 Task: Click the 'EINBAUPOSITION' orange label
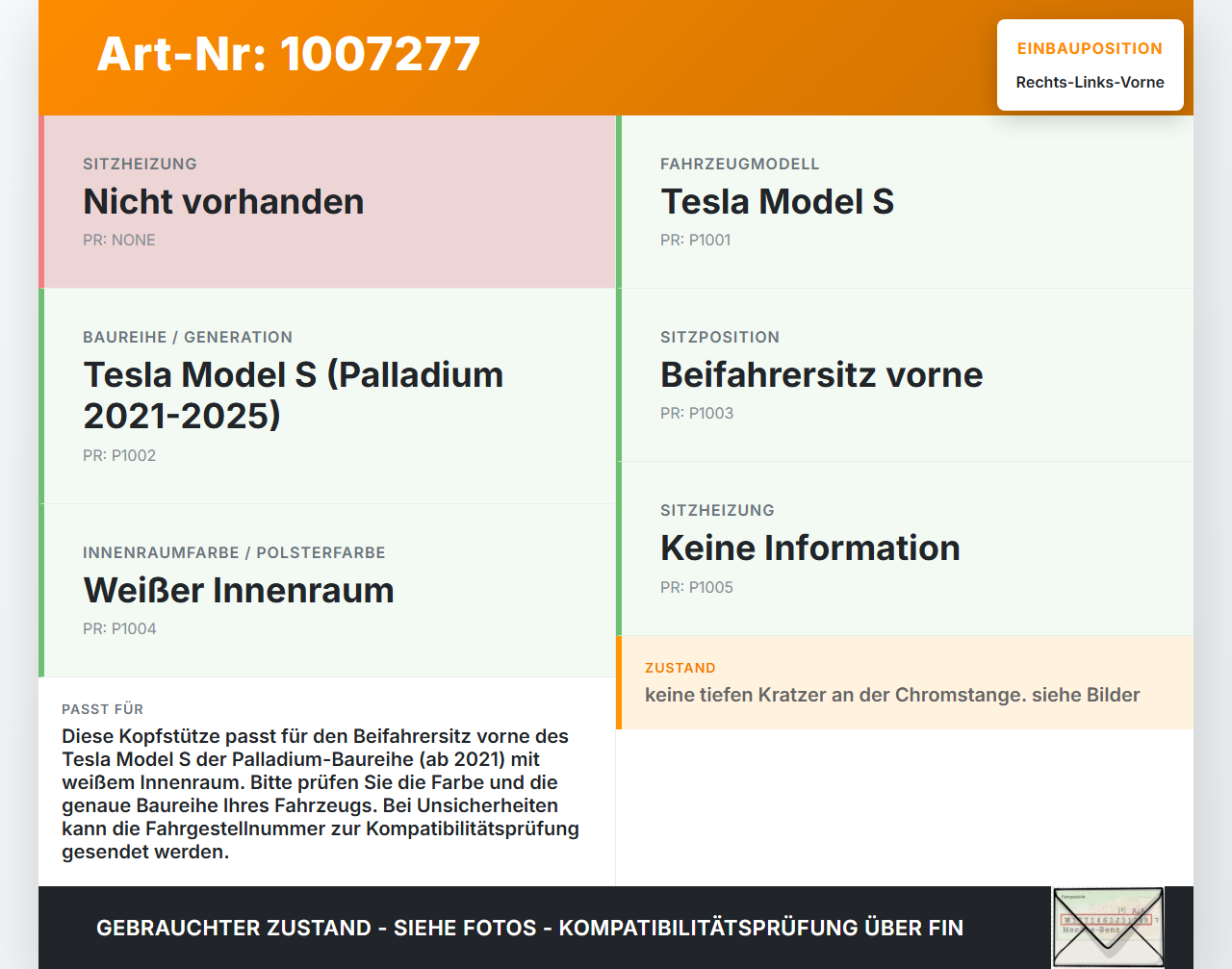click(1090, 48)
